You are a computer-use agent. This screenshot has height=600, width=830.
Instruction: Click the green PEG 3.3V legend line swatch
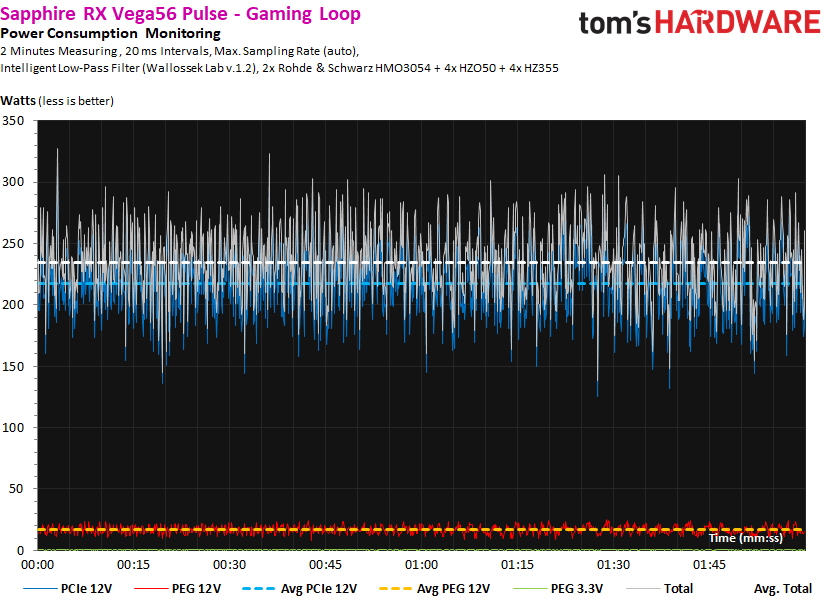[x=529, y=588]
